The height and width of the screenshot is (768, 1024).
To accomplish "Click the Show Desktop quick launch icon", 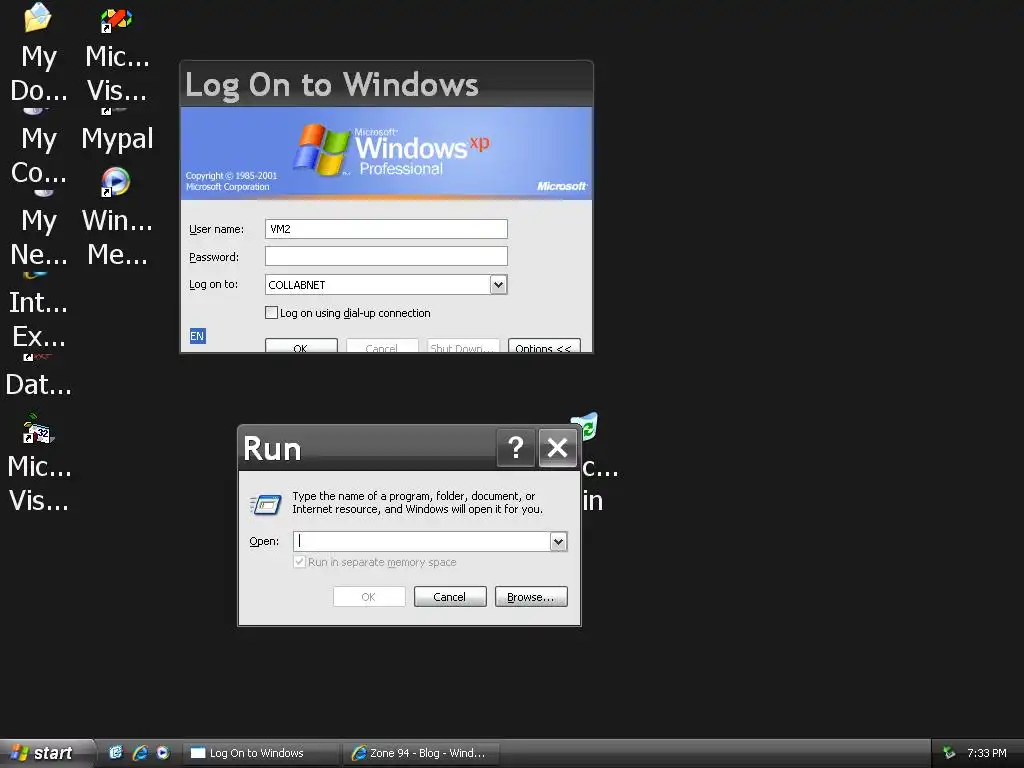I will (x=116, y=752).
